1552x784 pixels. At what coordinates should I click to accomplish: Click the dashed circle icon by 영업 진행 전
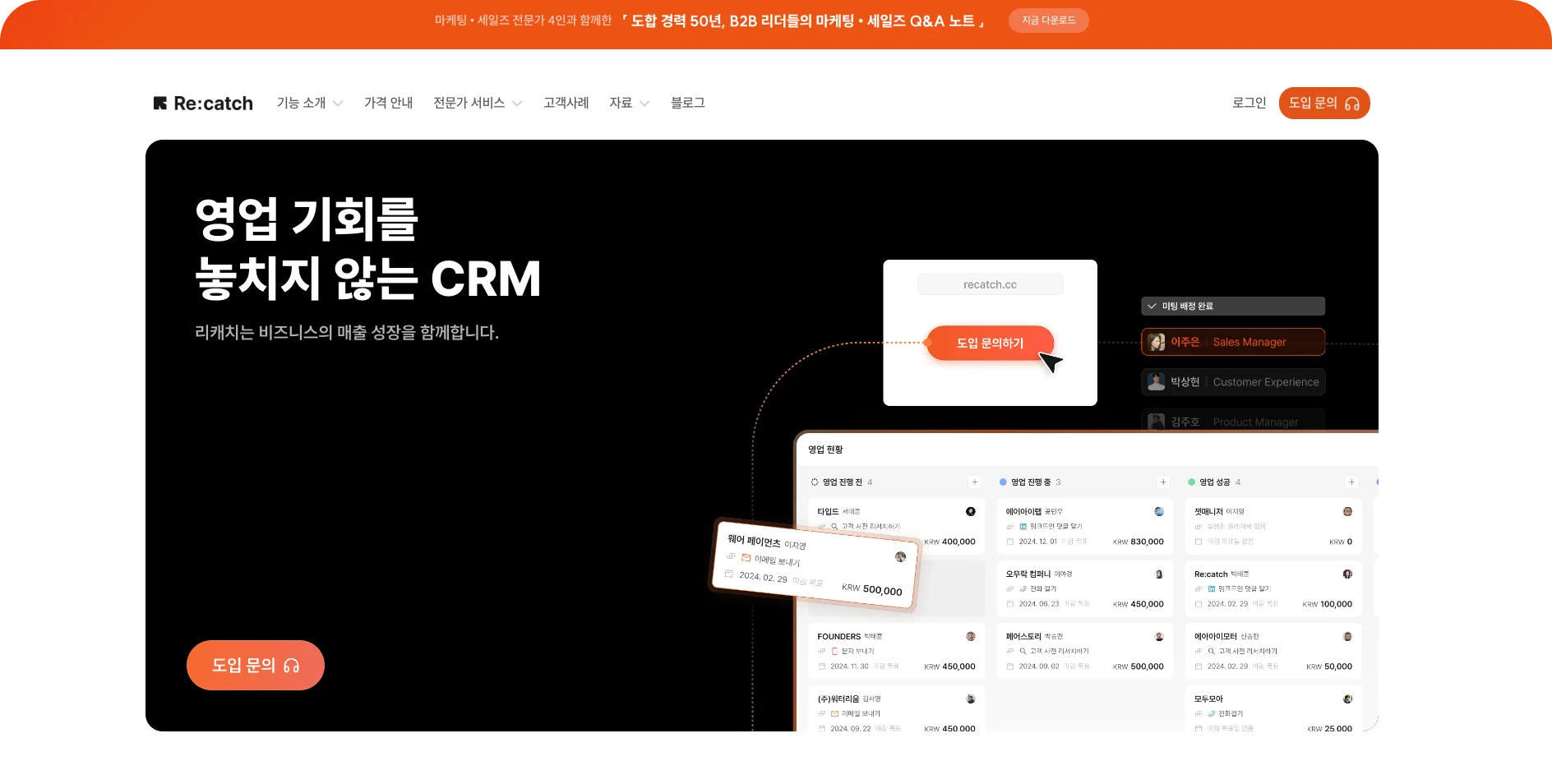pos(815,482)
